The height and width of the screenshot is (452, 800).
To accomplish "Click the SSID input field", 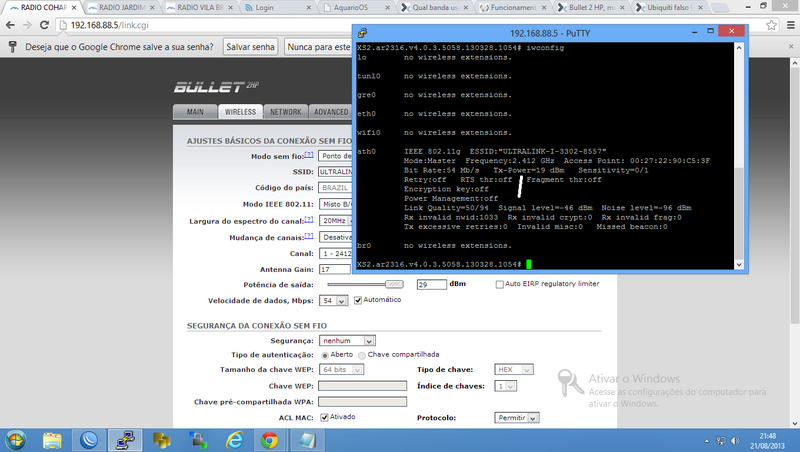I will coord(336,172).
